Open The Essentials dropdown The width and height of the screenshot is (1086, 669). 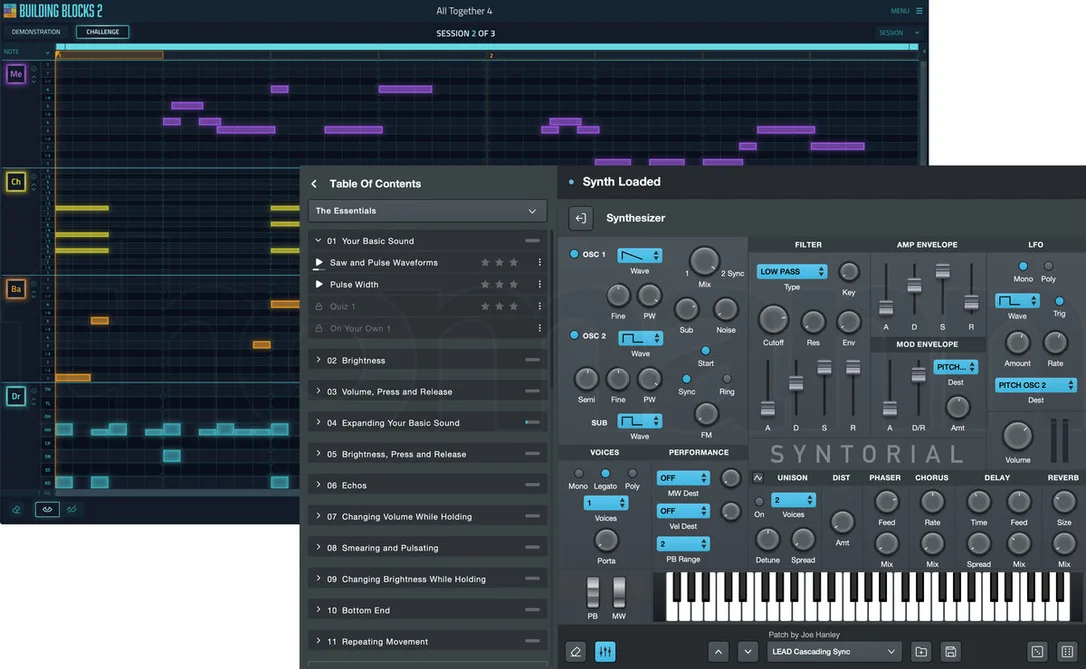(427, 211)
